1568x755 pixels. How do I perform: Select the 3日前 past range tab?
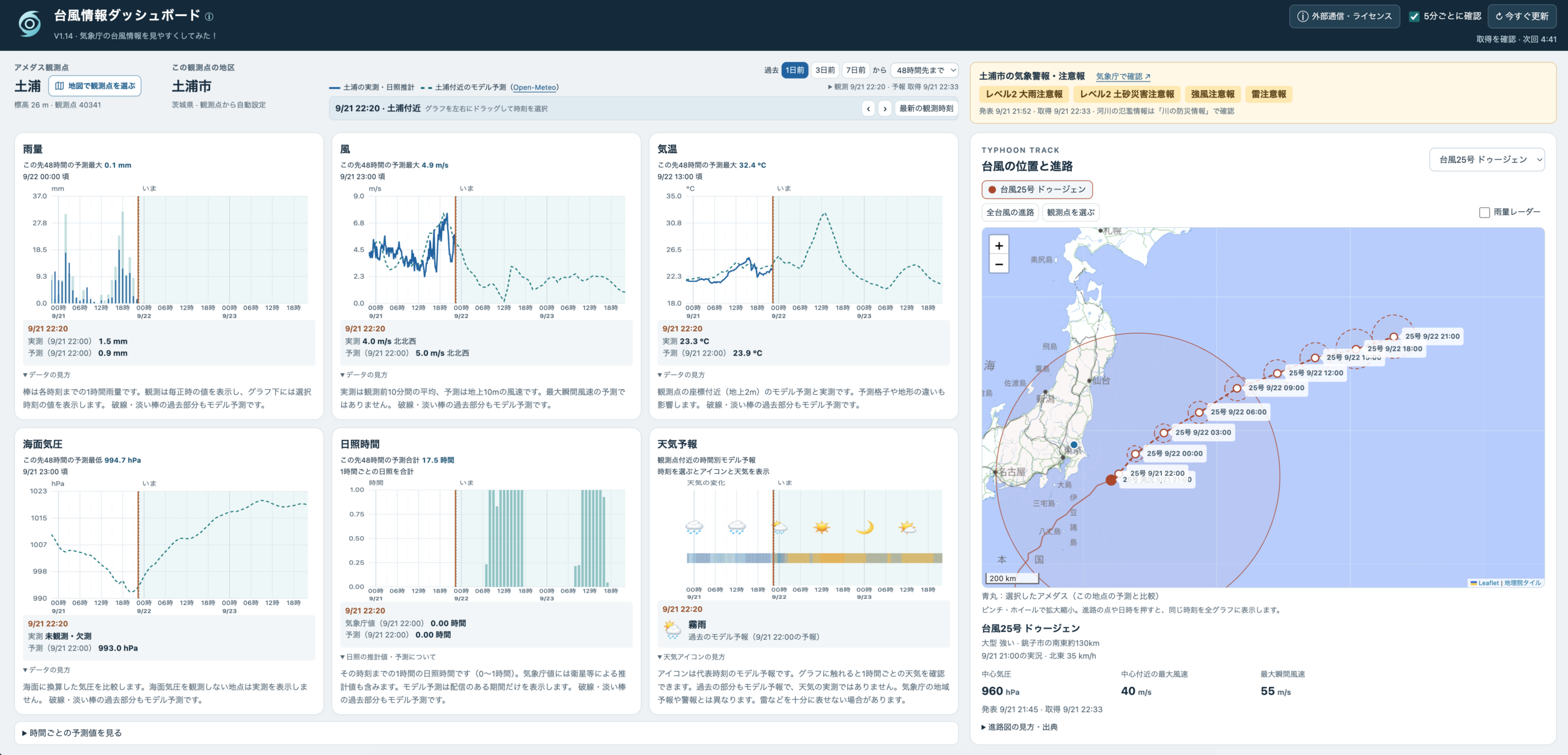click(825, 70)
